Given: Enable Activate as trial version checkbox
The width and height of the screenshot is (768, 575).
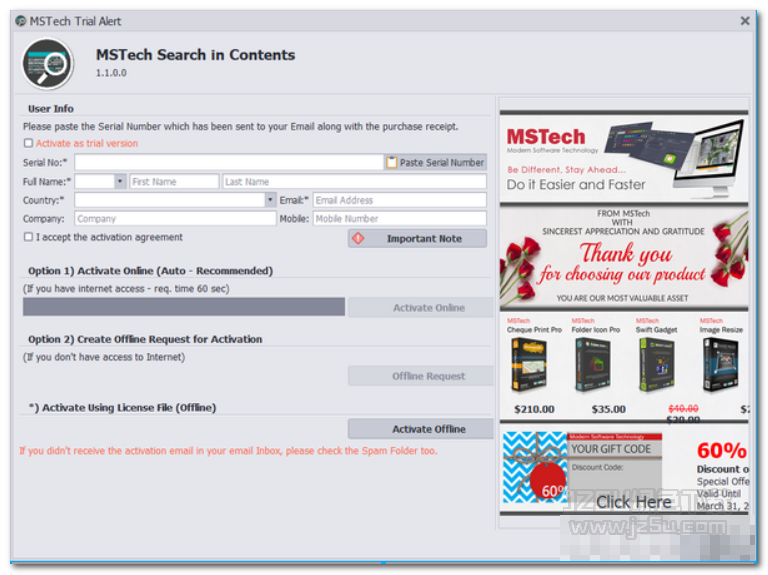Looking at the screenshot, I should coord(28,144).
